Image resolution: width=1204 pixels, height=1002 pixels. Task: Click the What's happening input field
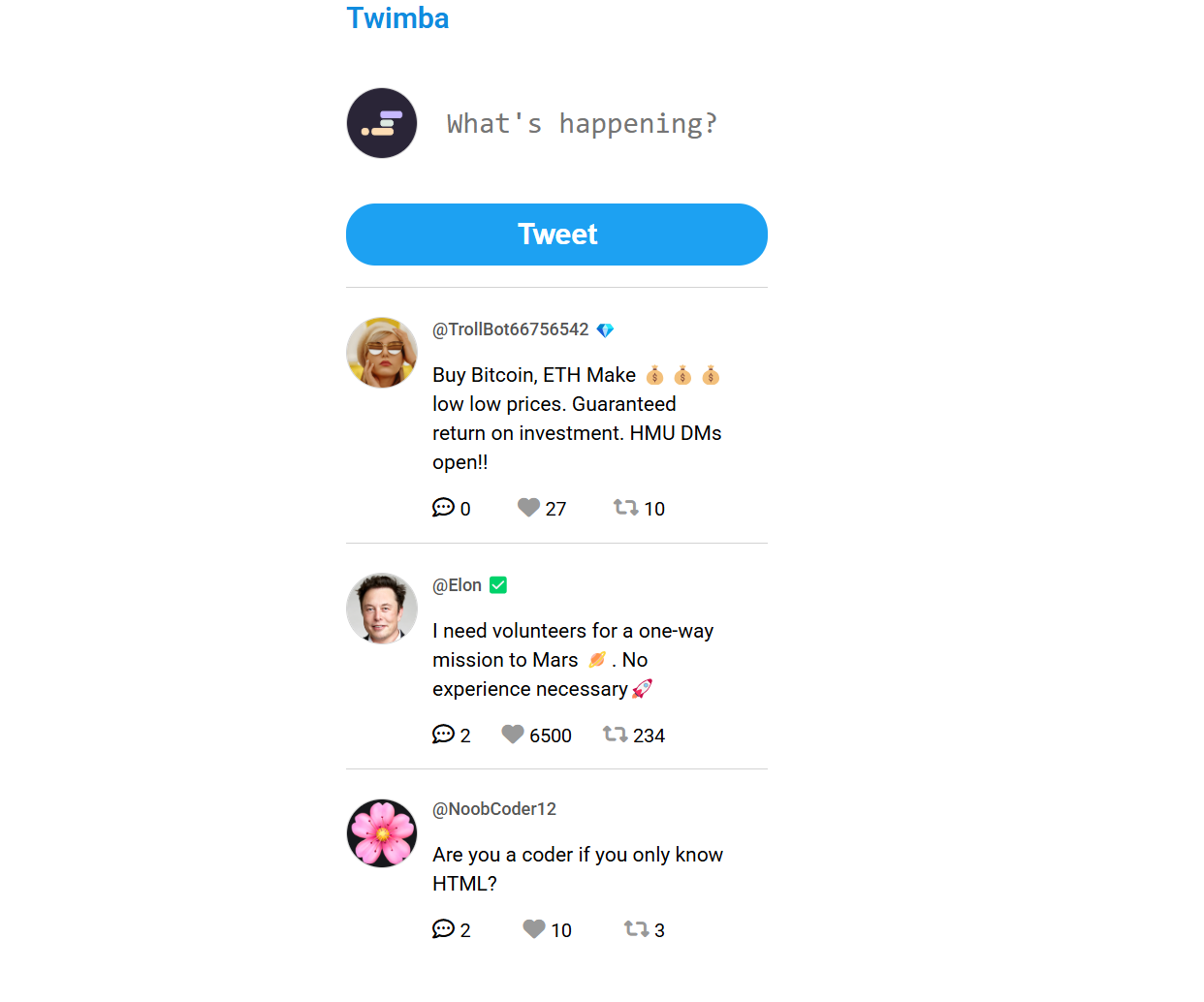(x=582, y=123)
